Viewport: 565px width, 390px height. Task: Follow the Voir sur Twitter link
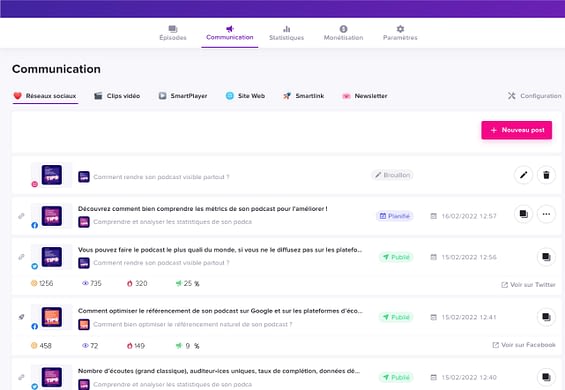528,285
